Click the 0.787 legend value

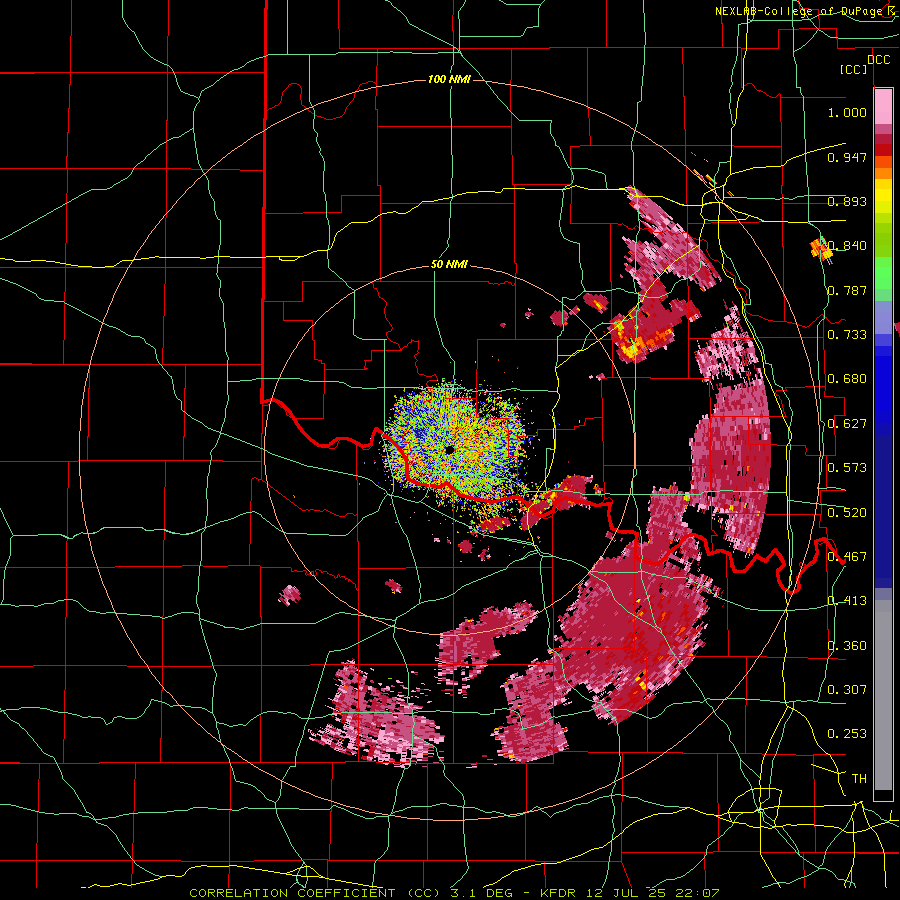(847, 290)
